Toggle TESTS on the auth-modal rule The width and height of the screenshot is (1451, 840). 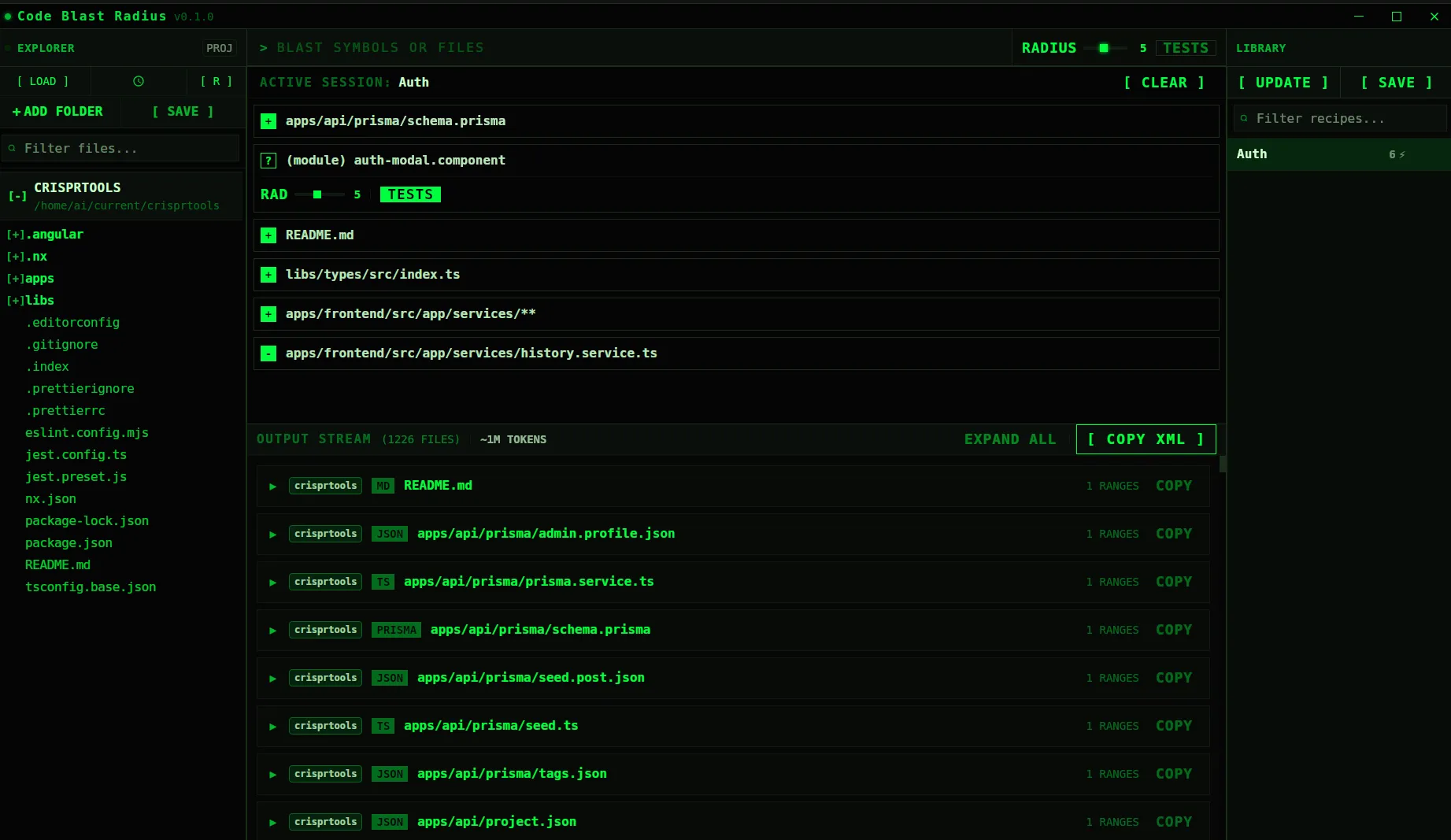click(409, 194)
